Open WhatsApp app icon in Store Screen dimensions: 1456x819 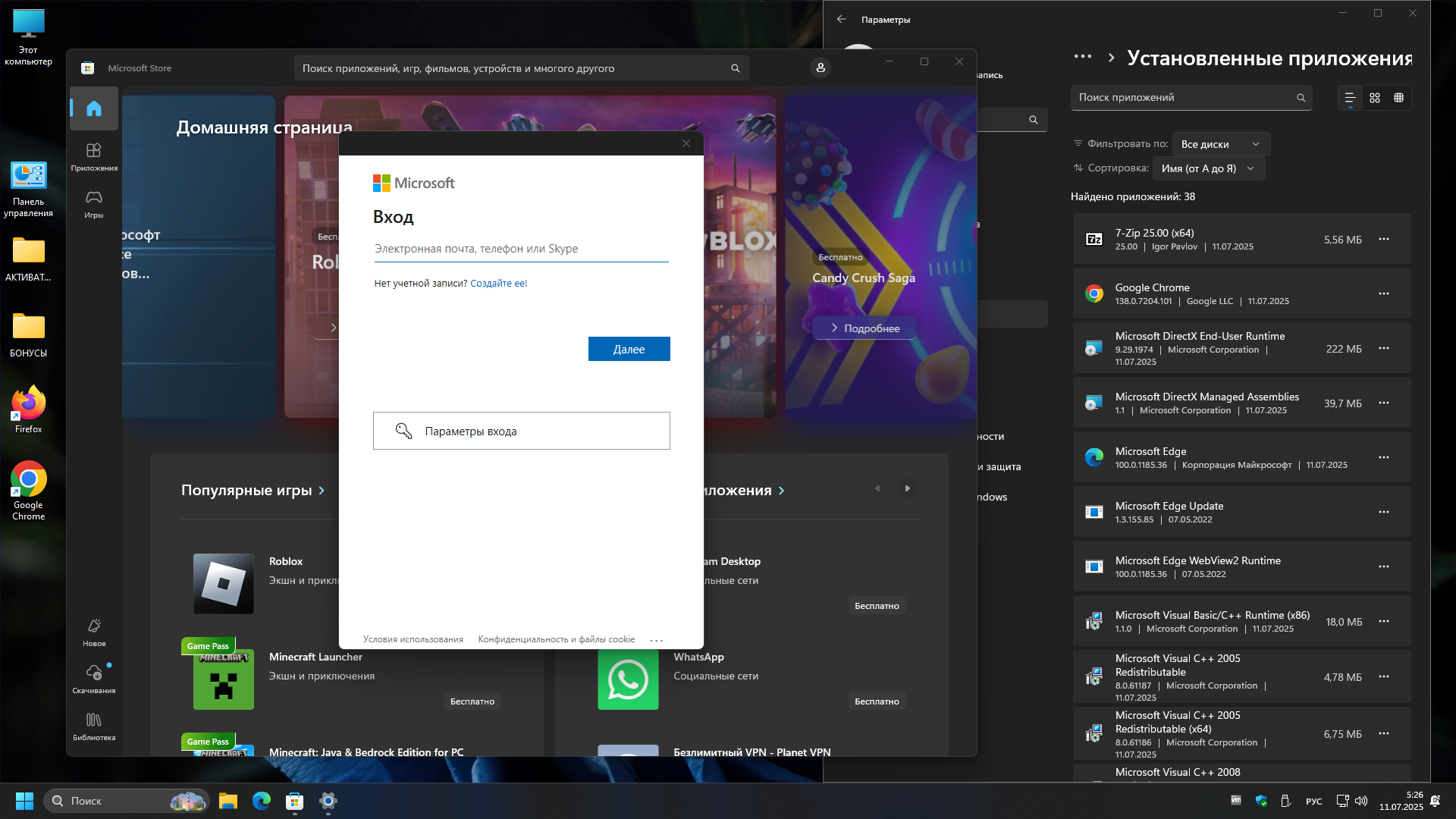628,679
